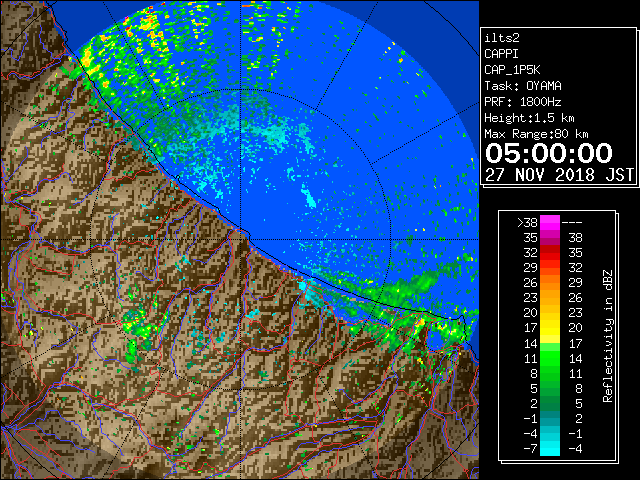Pick the bright green 11 to 14 band
Screen dimensions: 640x480
tap(550, 358)
